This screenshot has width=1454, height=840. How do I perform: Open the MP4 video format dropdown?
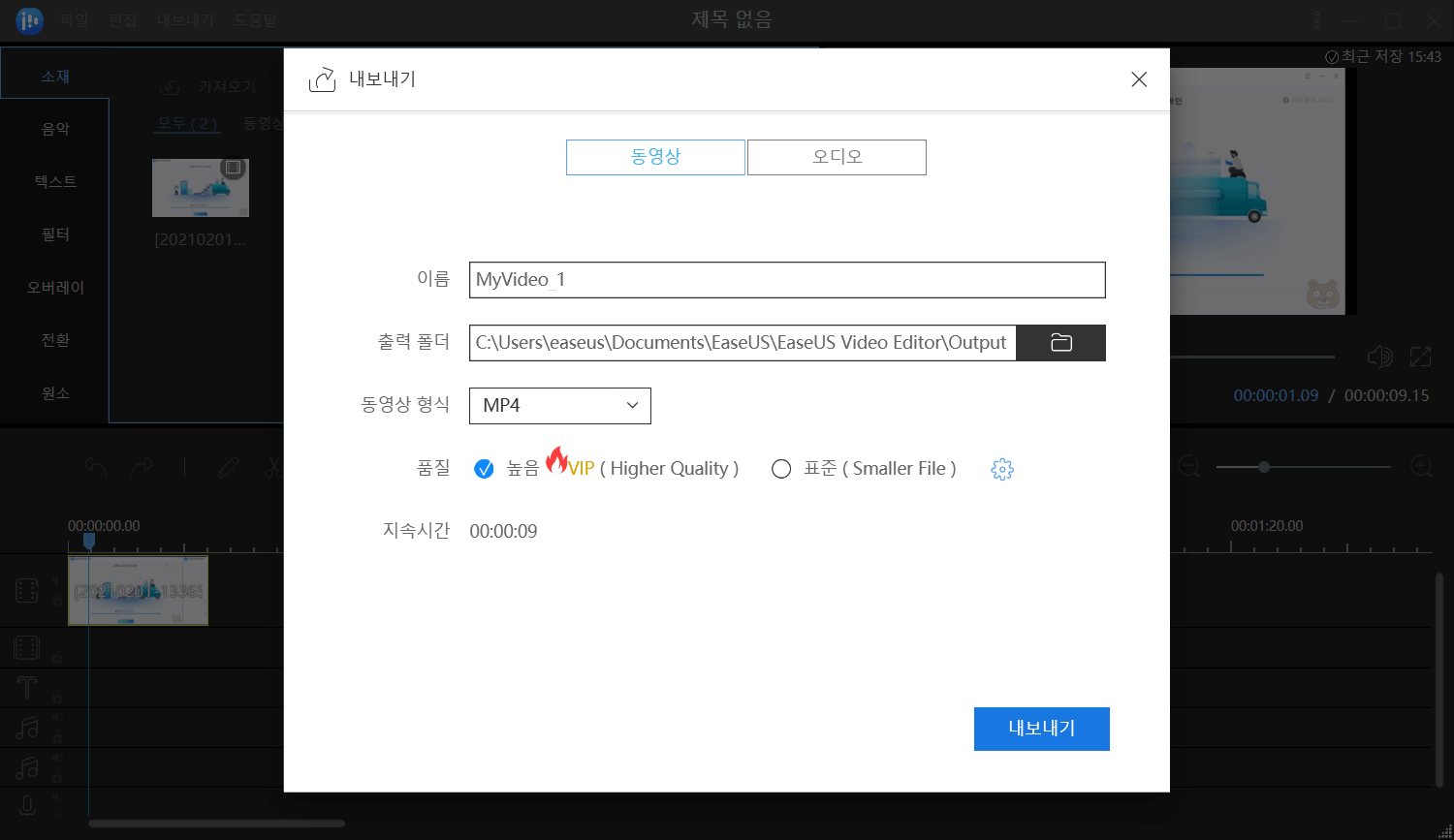[x=559, y=405]
